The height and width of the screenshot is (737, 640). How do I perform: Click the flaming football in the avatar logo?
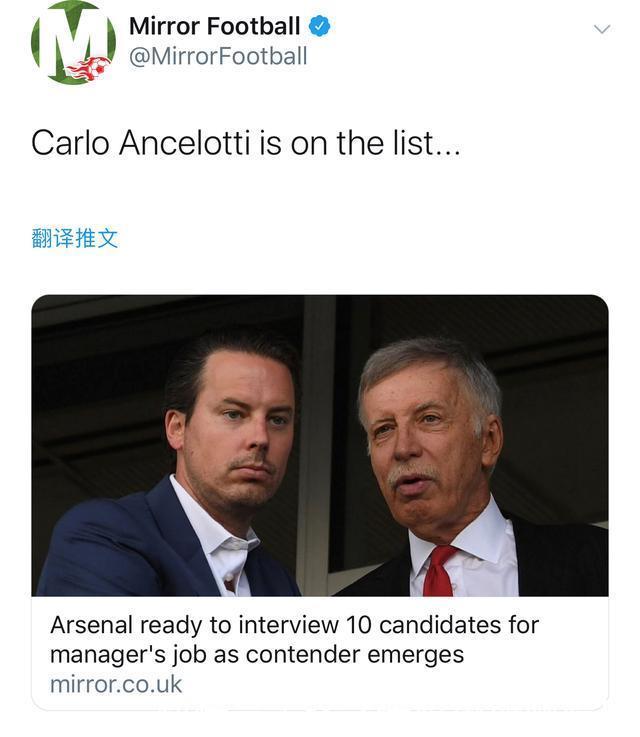coord(89,68)
